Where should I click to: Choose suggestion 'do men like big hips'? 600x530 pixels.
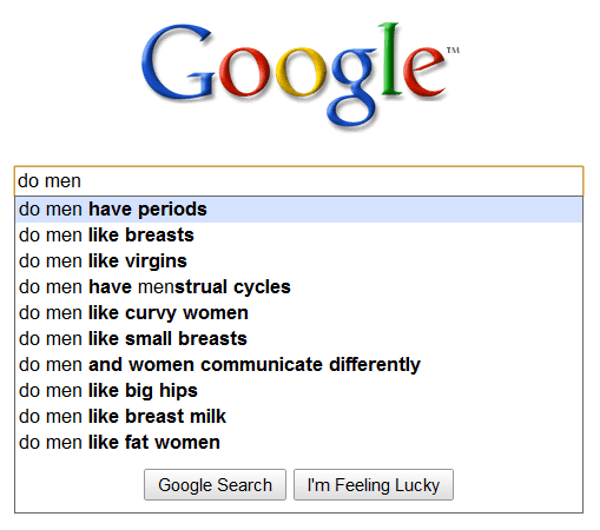coord(299,391)
